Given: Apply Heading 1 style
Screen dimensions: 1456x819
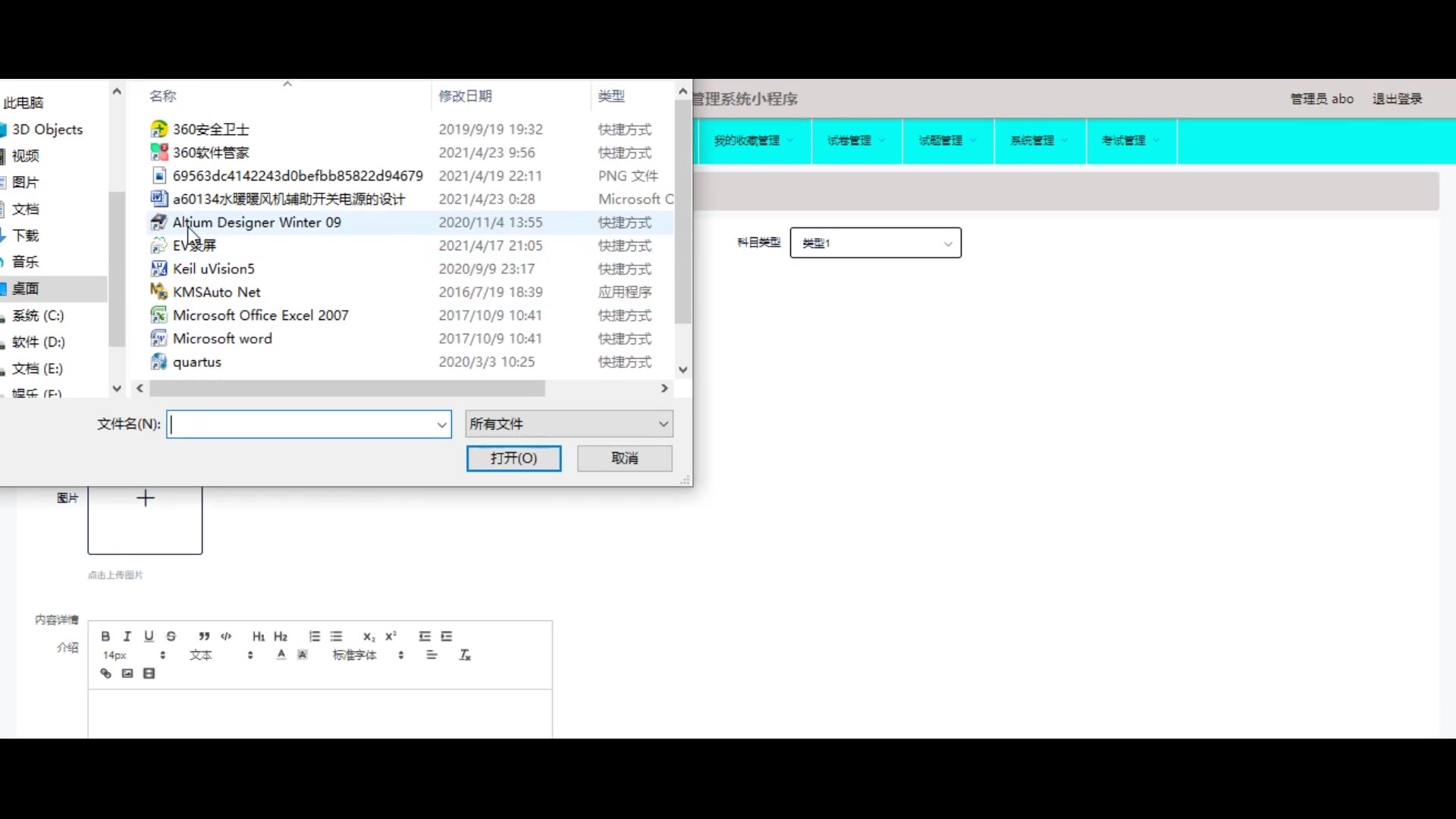Looking at the screenshot, I should pyautogui.click(x=259, y=636).
